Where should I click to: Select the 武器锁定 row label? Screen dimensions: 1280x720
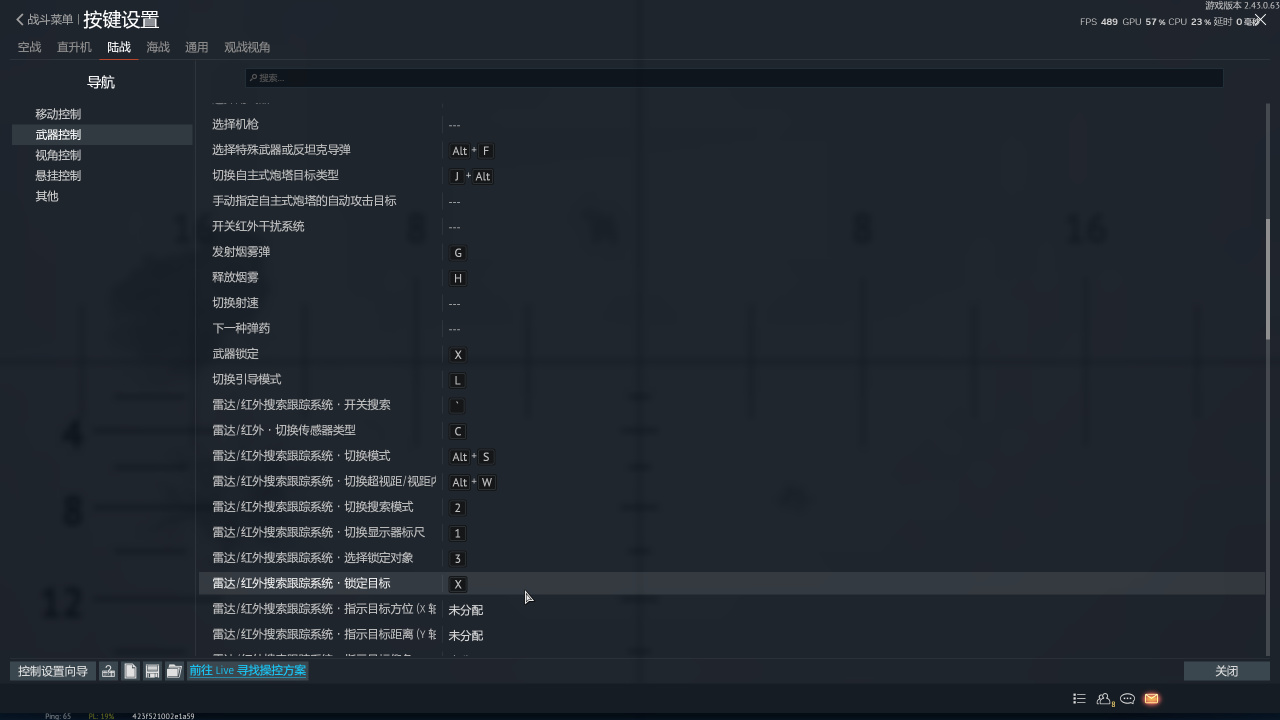(235, 354)
